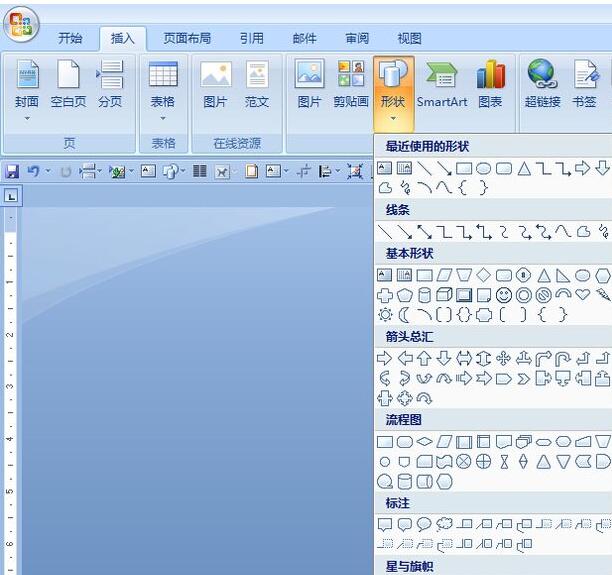
Task: Expand the 表格 table dropdown arrow
Action: tap(163, 118)
